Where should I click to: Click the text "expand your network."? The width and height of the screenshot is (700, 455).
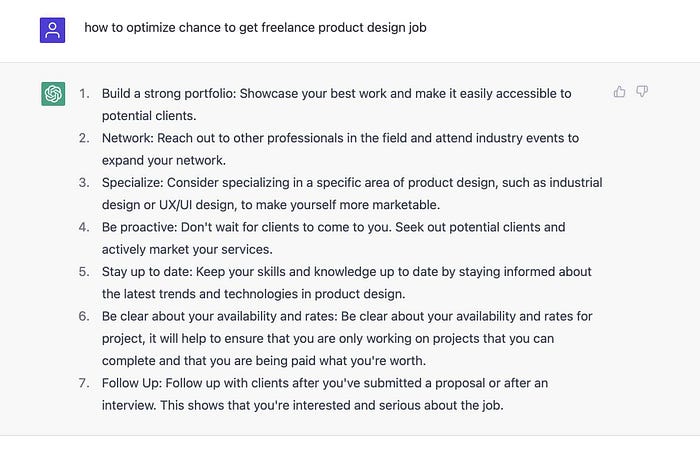click(164, 160)
